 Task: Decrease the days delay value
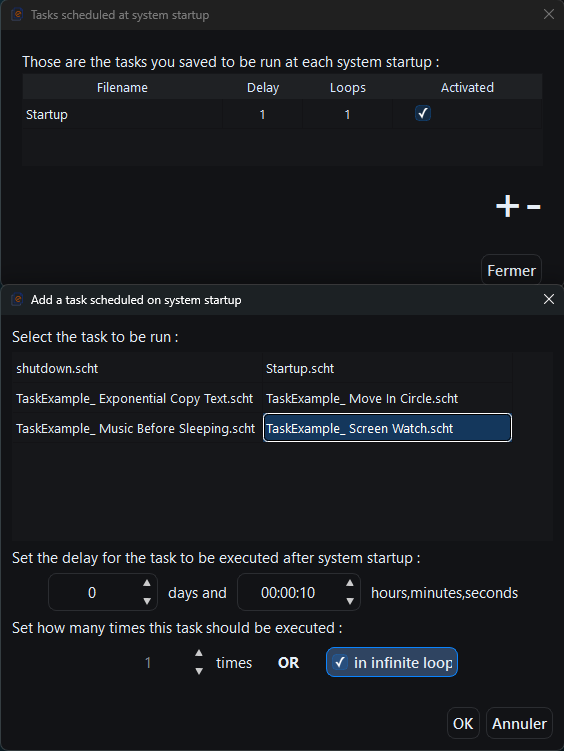[x=147, y=601]
